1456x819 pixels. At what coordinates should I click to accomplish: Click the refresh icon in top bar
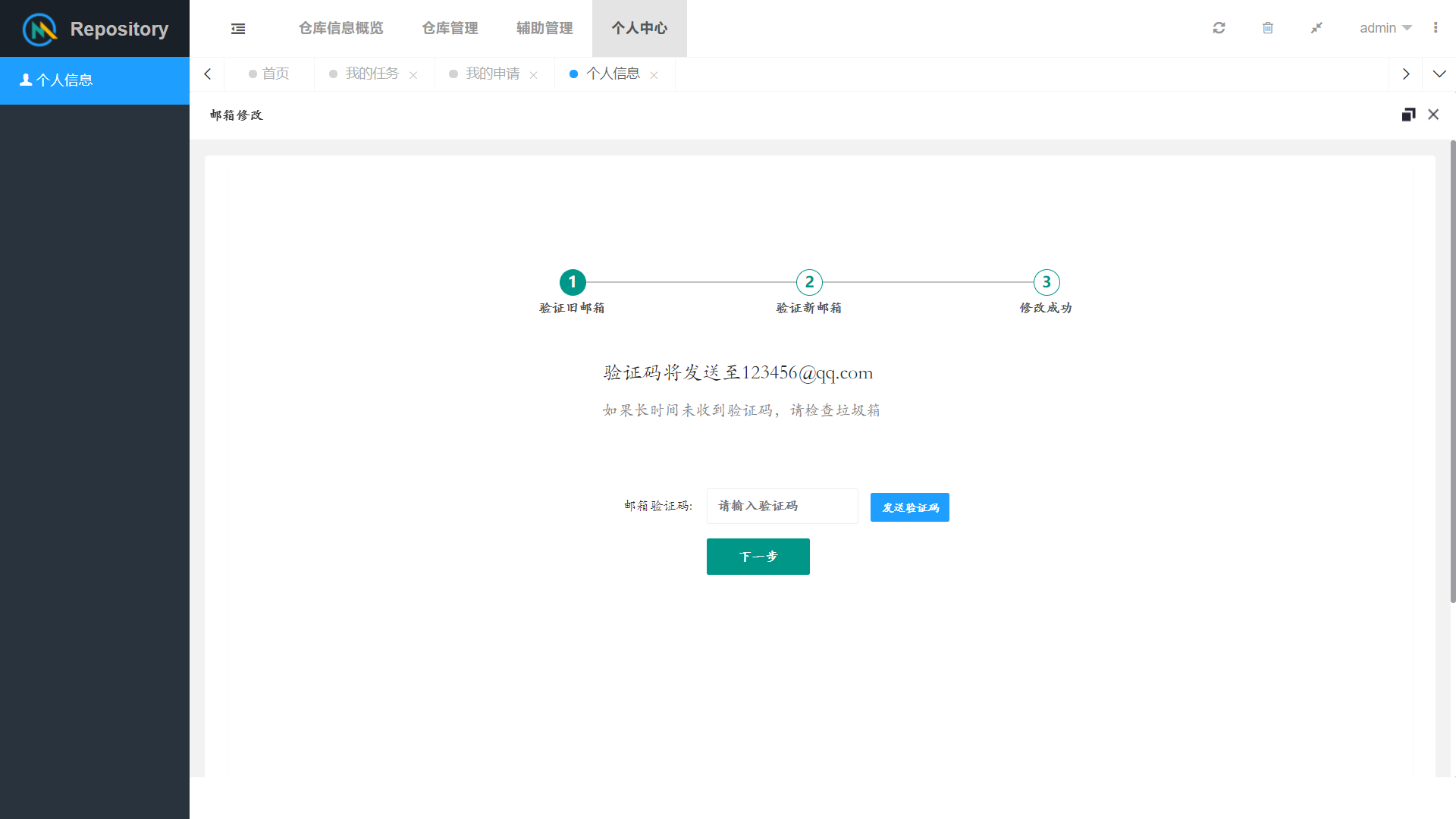(x=1219, y=28)
